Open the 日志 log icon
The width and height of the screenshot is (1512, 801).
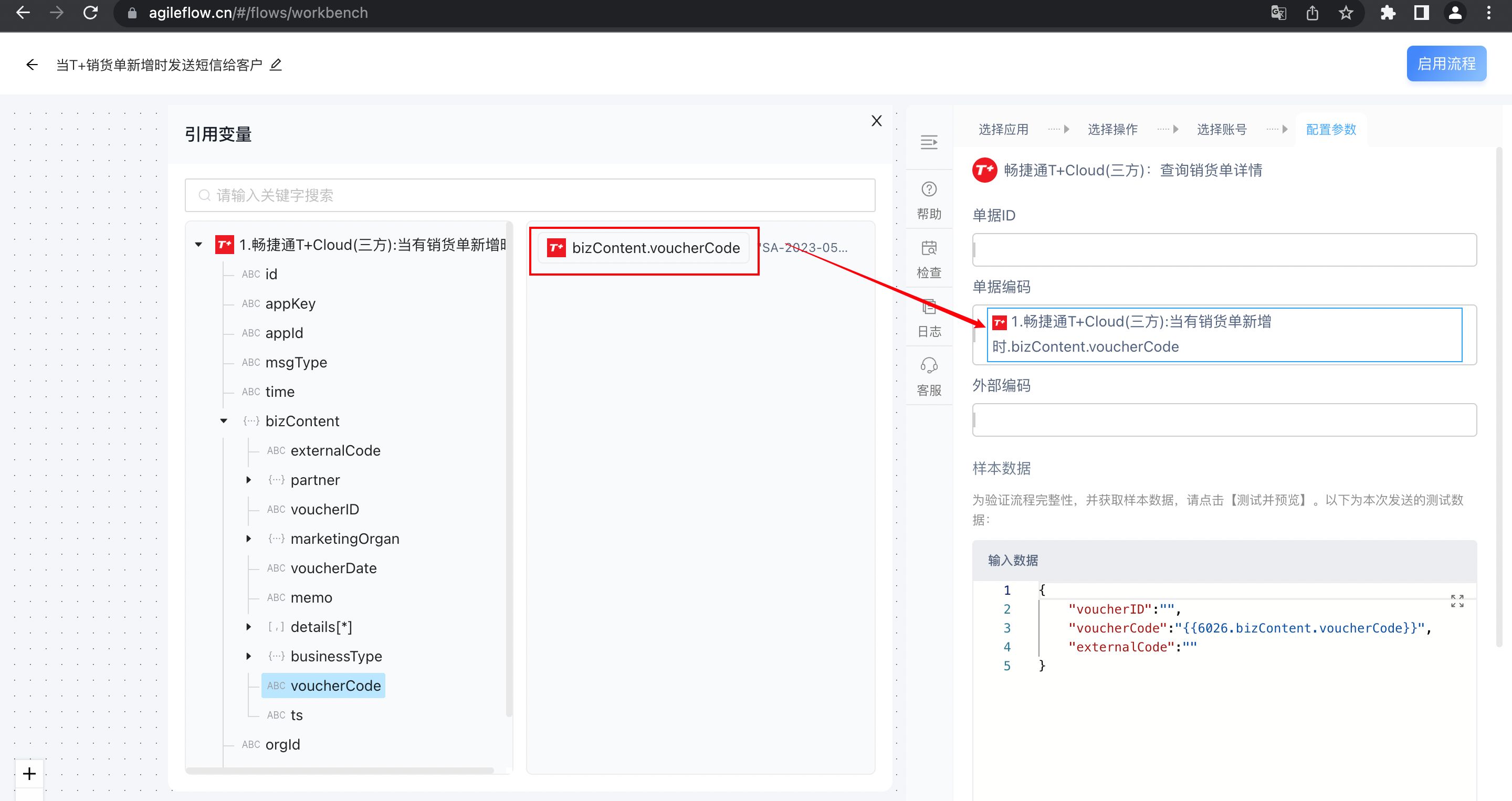pyautogui.click(x=929, y=307)
